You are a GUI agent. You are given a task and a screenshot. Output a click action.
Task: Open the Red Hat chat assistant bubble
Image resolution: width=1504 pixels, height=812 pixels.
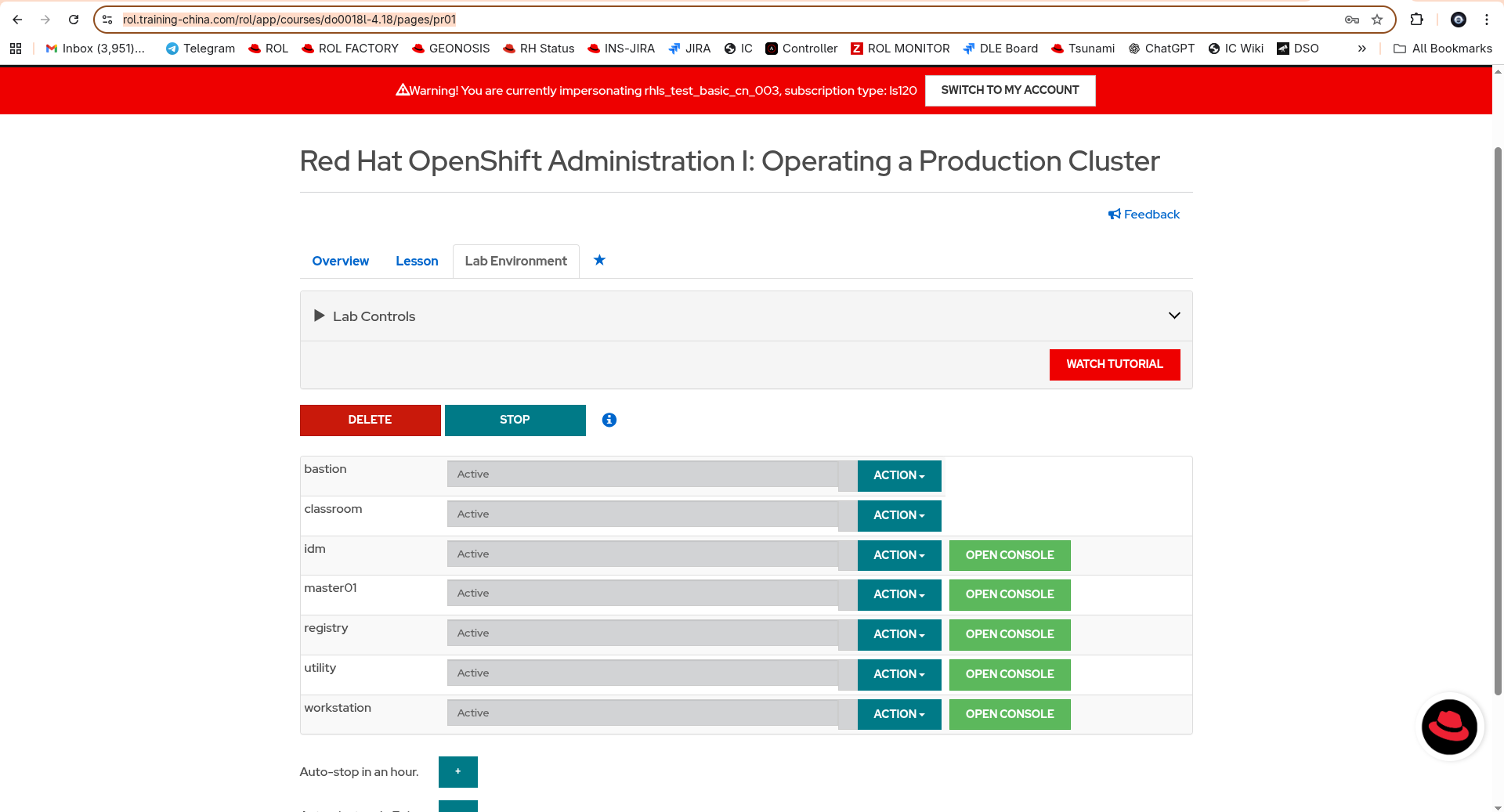[1449, 727]
